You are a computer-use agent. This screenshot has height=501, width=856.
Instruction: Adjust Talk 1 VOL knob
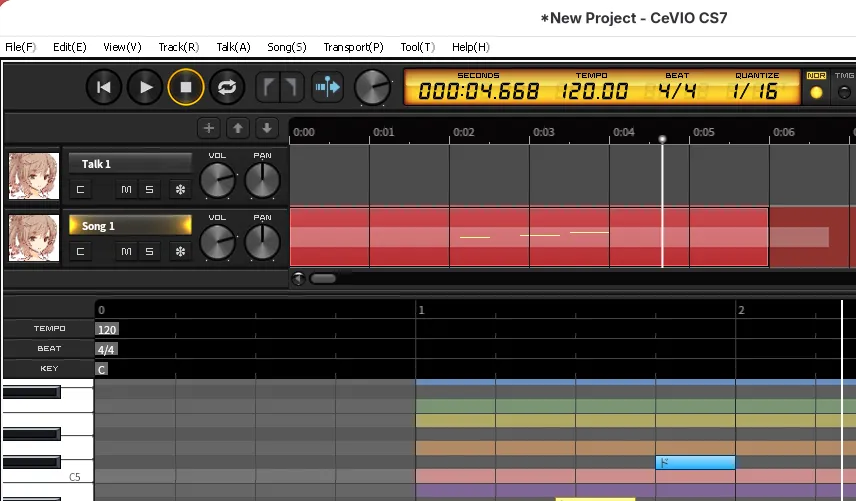point(217,180)
